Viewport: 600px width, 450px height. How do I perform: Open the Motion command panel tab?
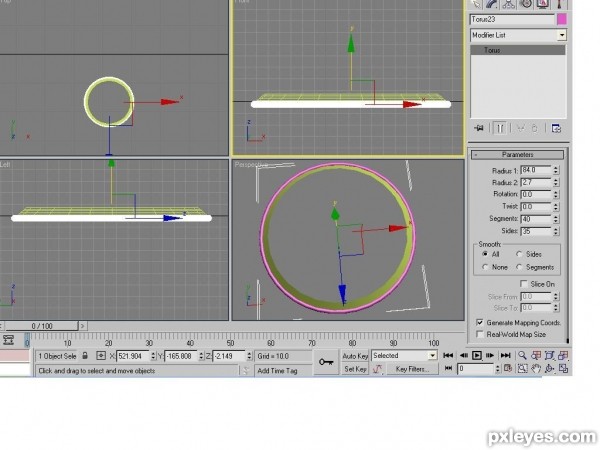point(526,4)
